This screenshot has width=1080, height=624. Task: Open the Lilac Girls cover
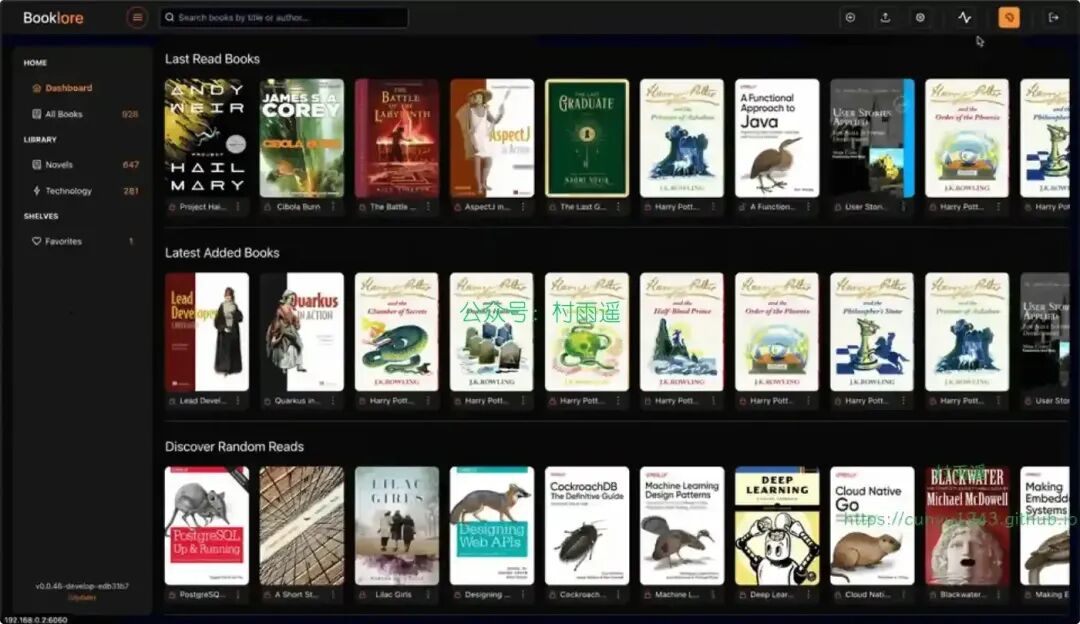coord(397,526)
